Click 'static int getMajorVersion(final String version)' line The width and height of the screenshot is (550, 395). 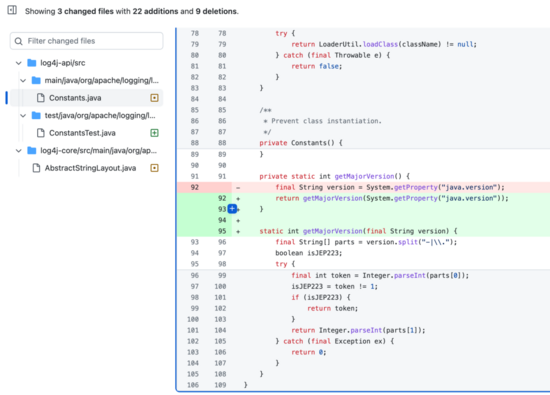(x=358, y=231)
